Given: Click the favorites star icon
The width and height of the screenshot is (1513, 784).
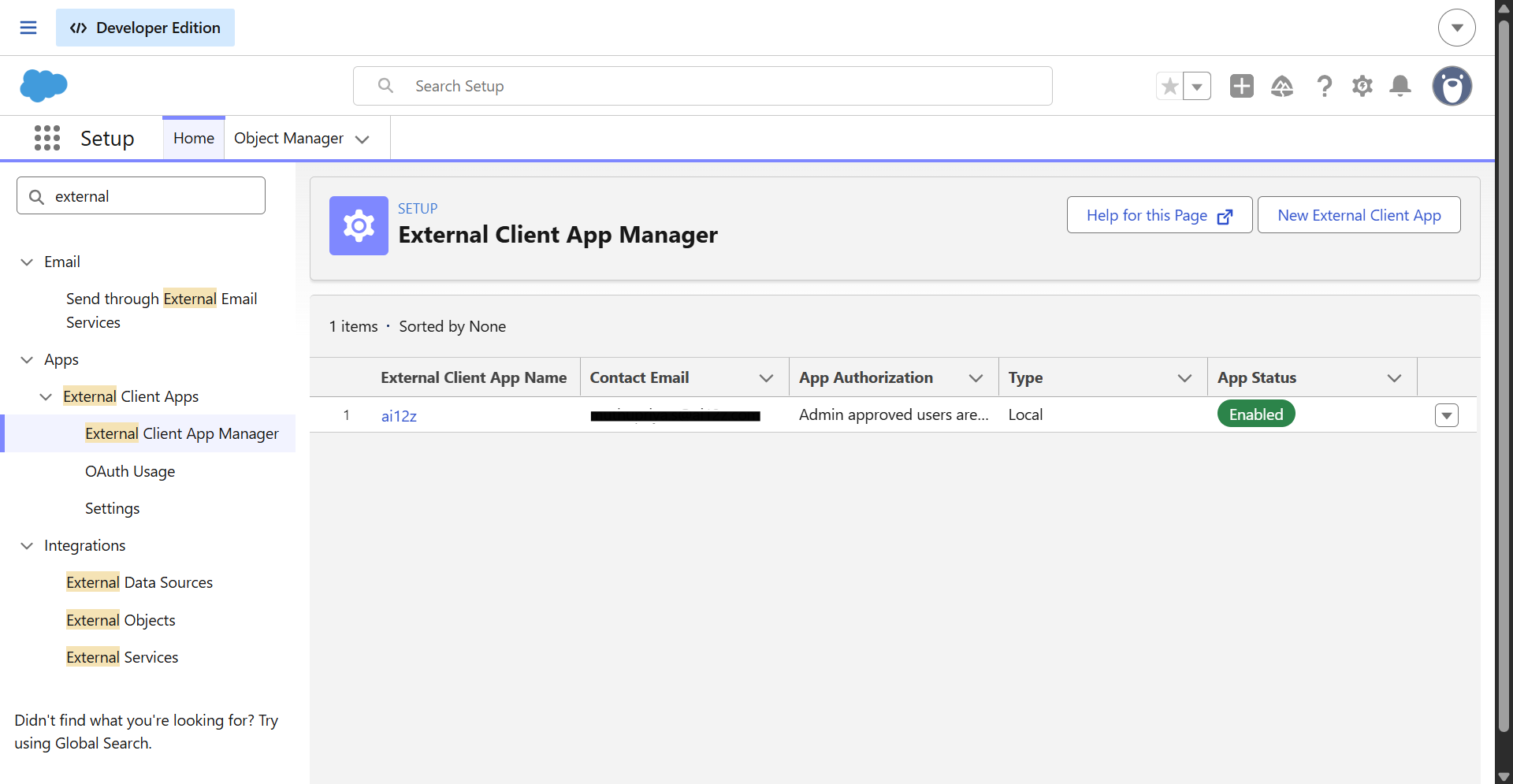Looking at the screenshot, I should pyautogui.click(x=1169, y=86).
